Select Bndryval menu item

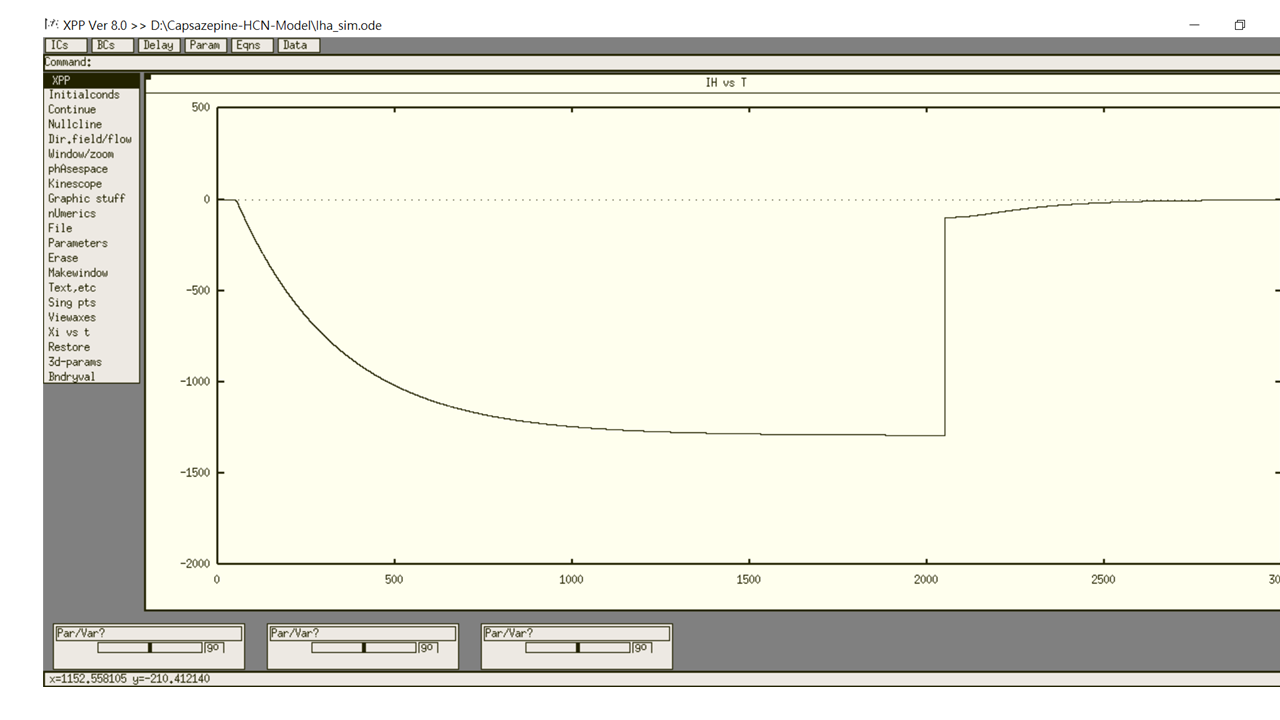pos(91,377)
